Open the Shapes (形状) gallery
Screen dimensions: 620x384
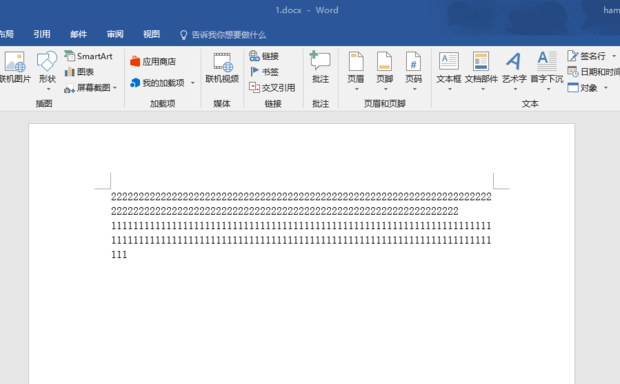pos(47,67)
